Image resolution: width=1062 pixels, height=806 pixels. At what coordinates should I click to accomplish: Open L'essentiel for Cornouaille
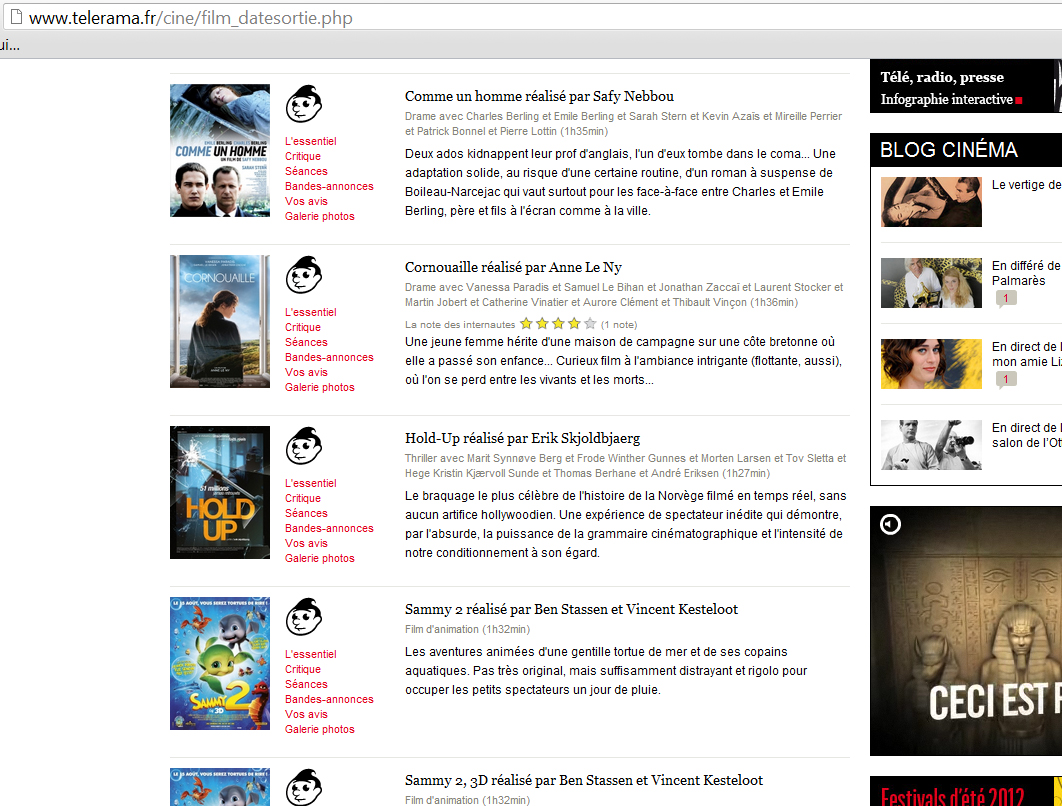coord(310,312)
